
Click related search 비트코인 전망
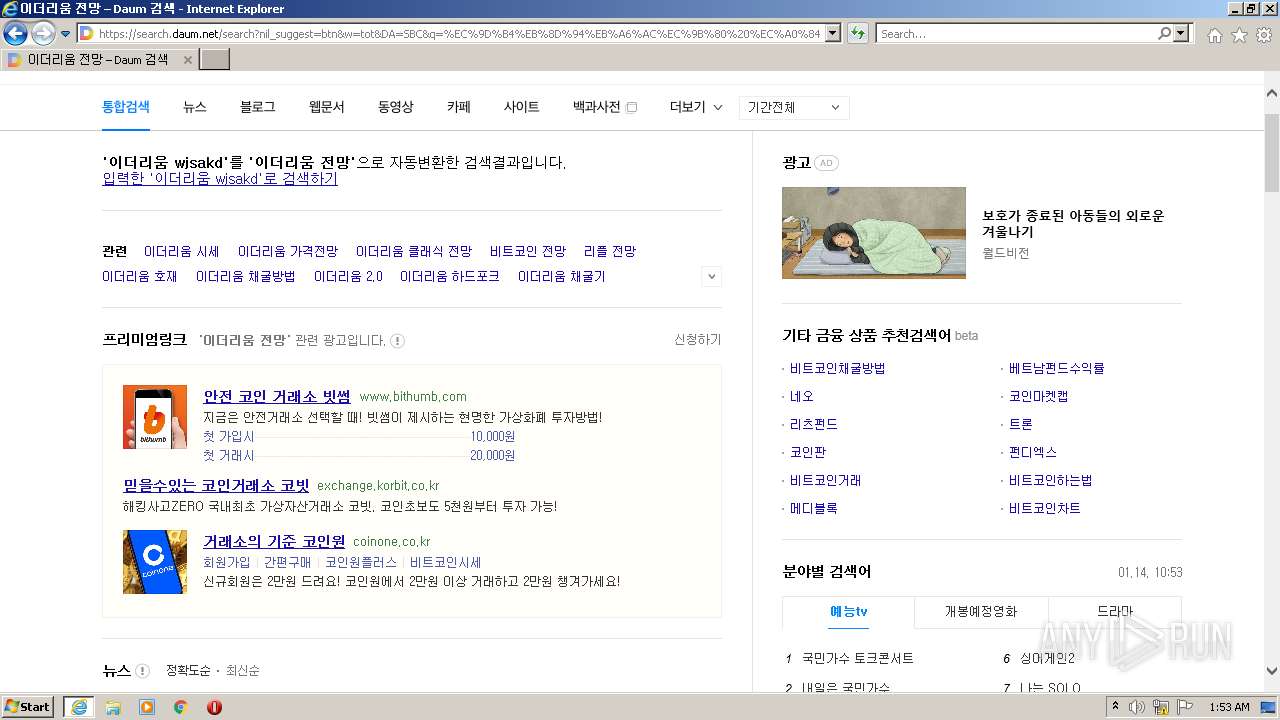pos(528,251)
